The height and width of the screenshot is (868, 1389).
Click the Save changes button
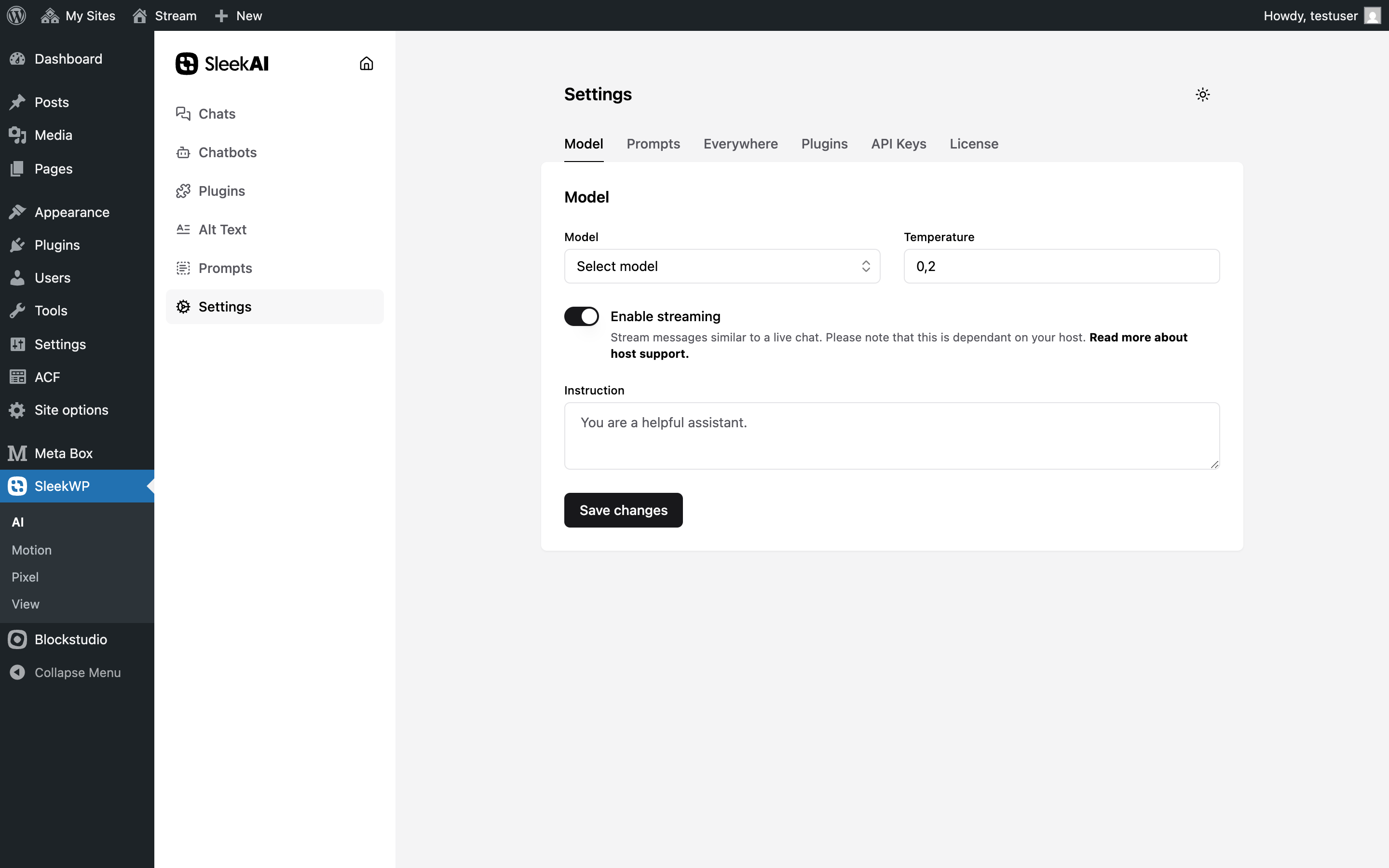click(x=623, y=510)
